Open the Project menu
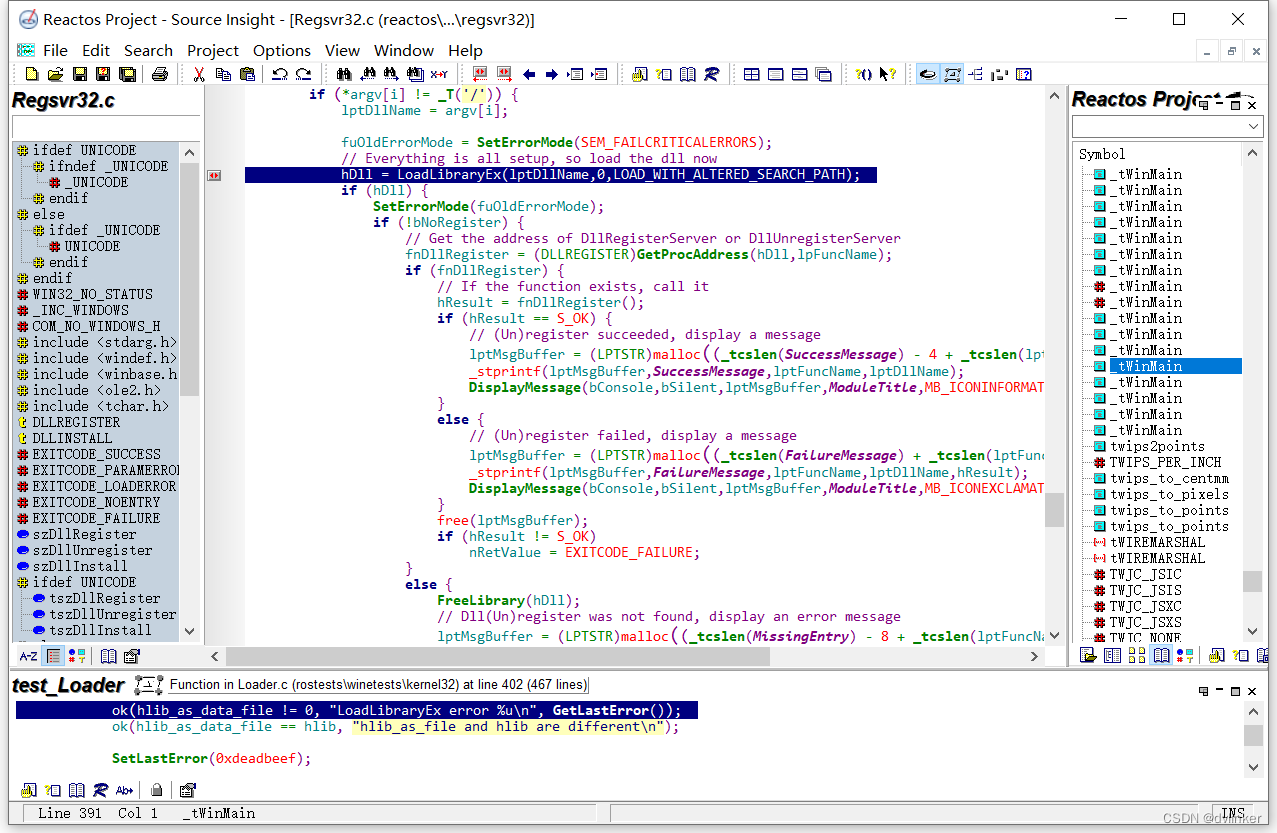 pos(213,50)
